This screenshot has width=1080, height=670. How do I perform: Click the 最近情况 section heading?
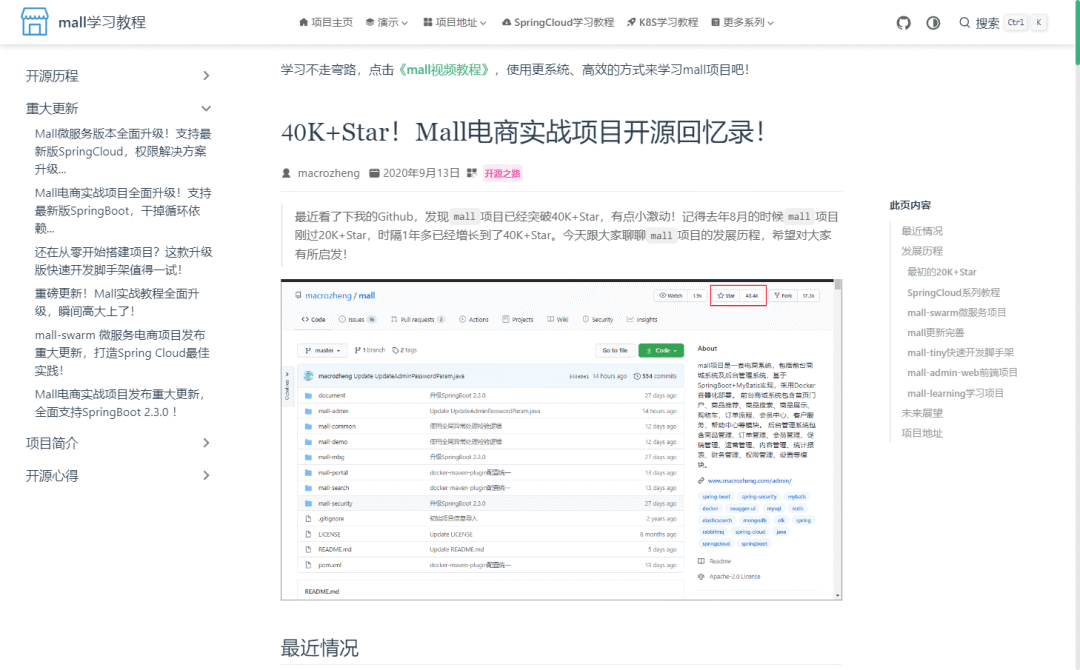(x=319, y=647)
